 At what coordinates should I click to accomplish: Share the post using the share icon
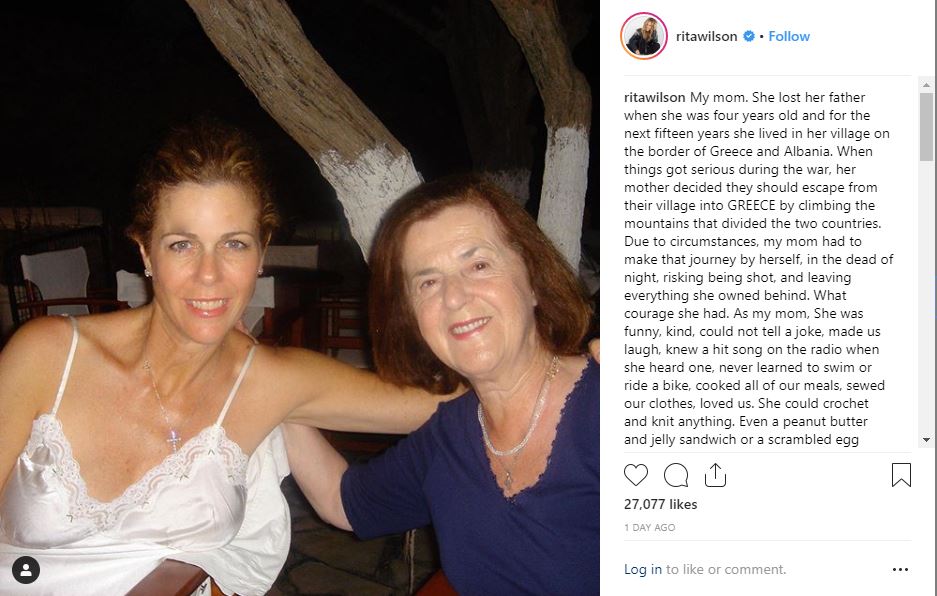[715, 474]
